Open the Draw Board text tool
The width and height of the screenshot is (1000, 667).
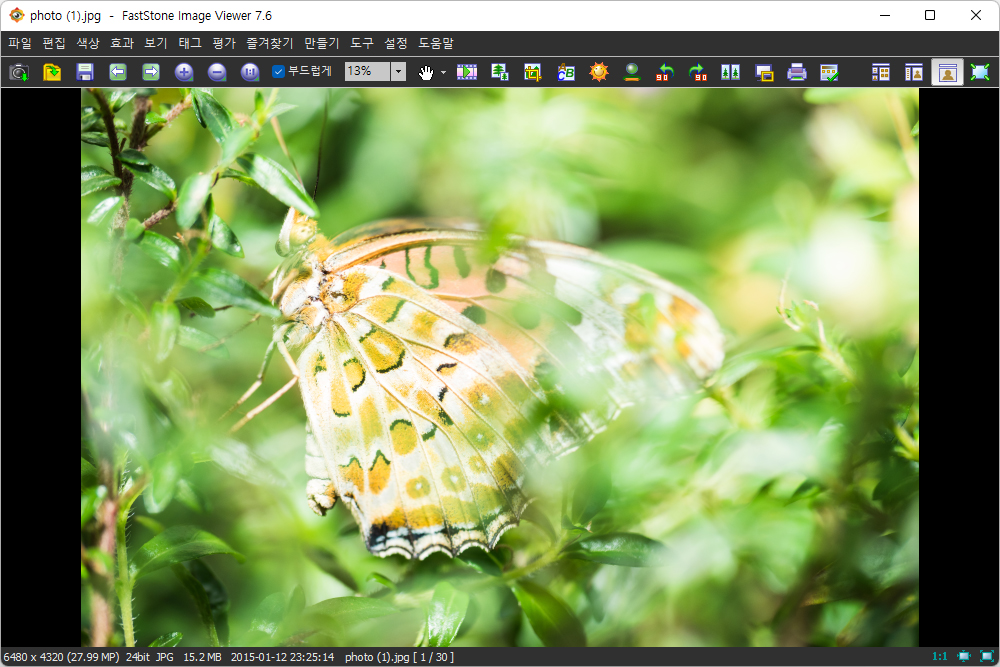pos(566,72)
